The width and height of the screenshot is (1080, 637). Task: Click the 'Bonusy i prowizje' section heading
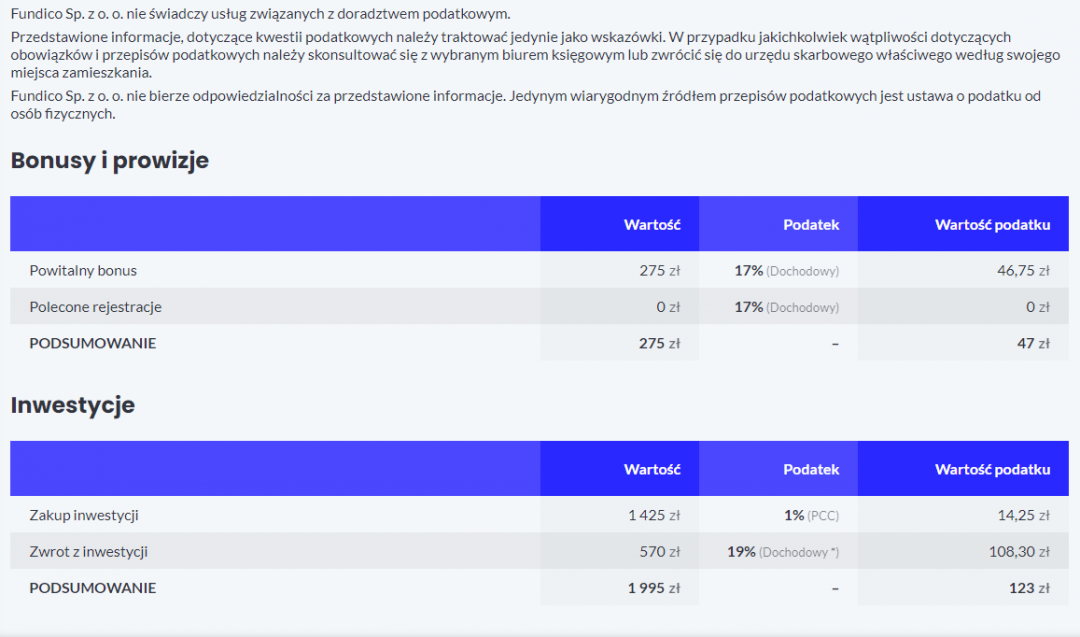pos(110,161)
